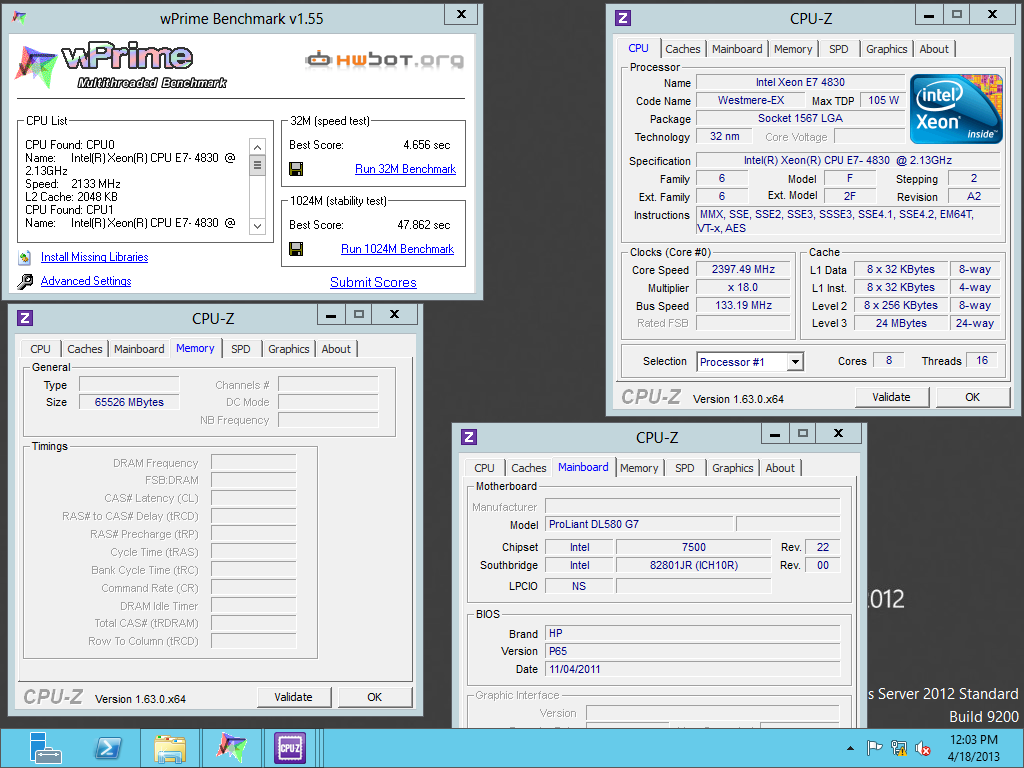Launch PowerShell from the taskbar
Screen dimensions: 1024x768
coord(108,747)
